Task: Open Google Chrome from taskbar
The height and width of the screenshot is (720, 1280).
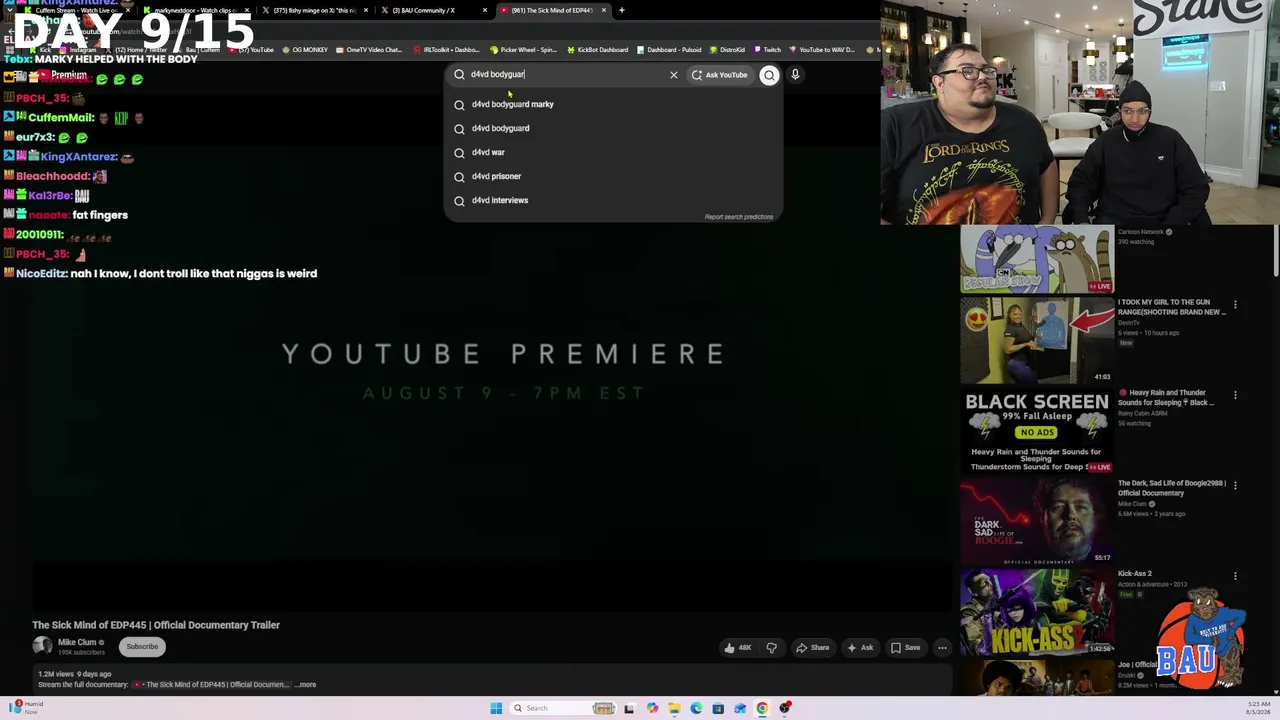Action: [x=762, y=708]
